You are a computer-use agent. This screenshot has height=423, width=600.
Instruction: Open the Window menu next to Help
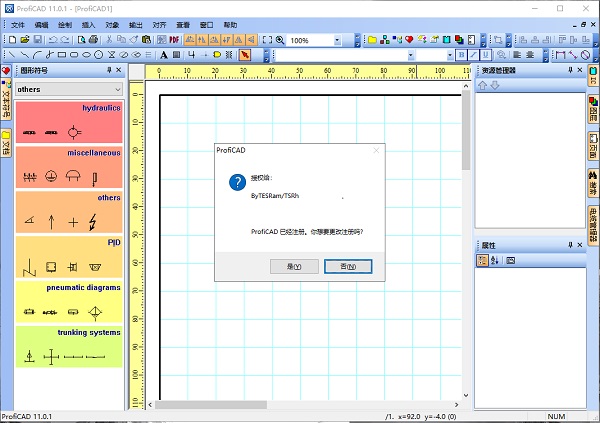(x=207, y=25)
